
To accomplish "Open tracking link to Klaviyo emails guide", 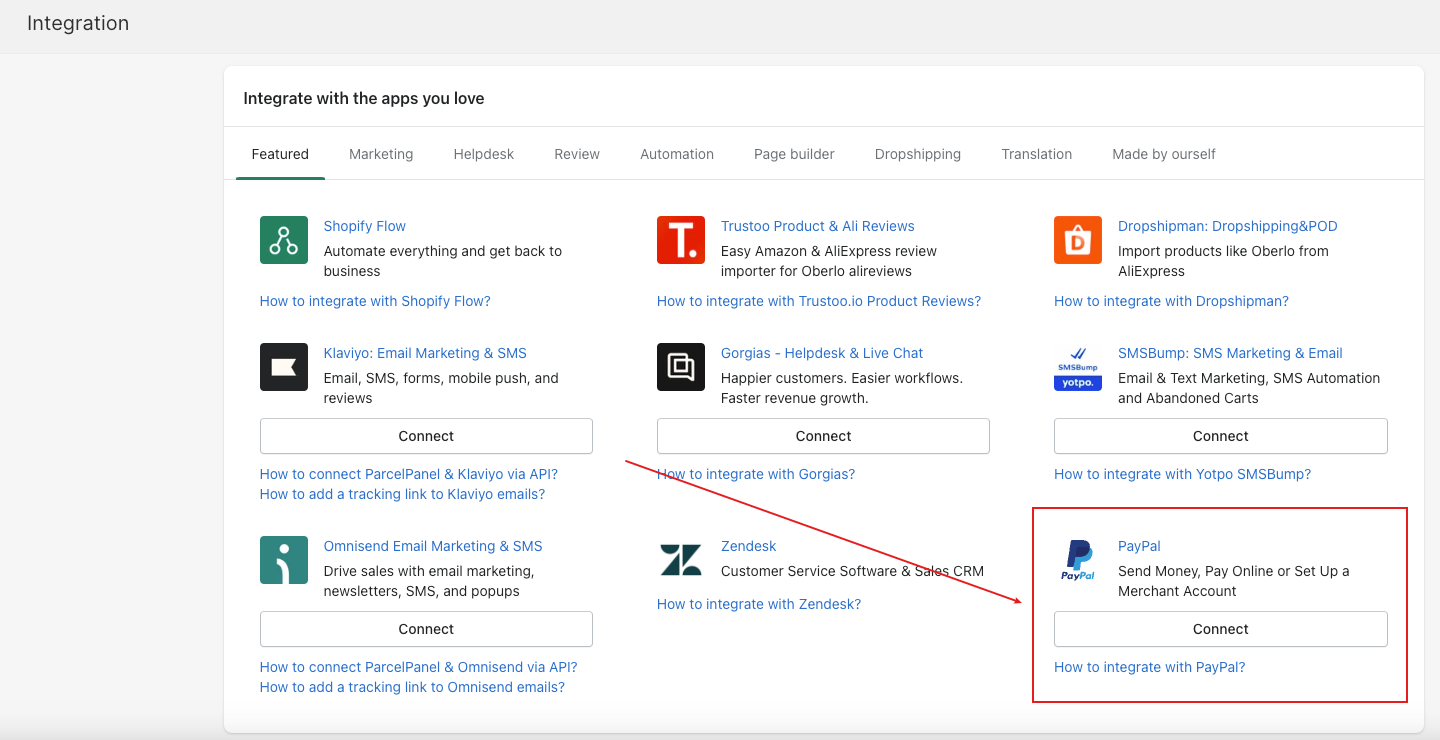I will coord(403,494).
